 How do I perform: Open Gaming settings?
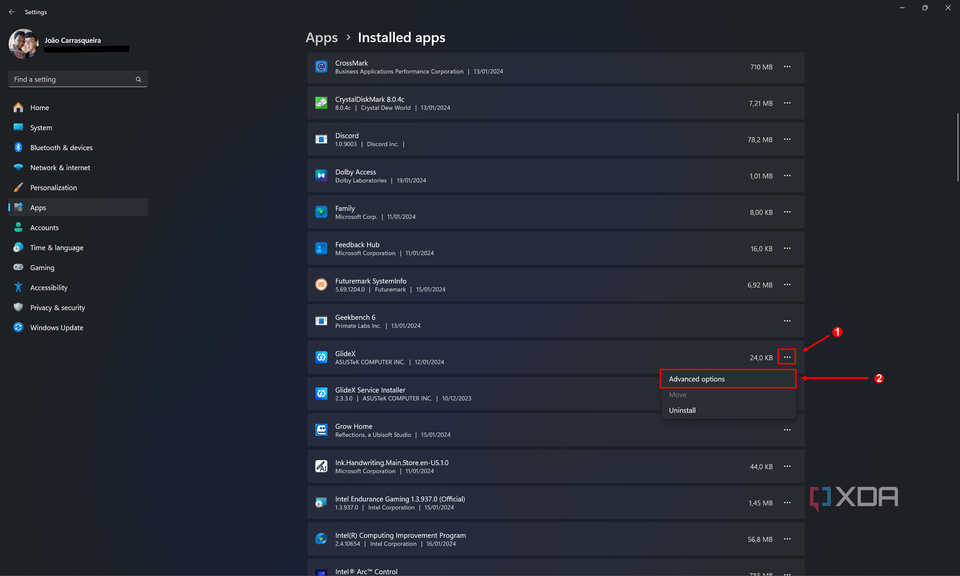point(78,267)
